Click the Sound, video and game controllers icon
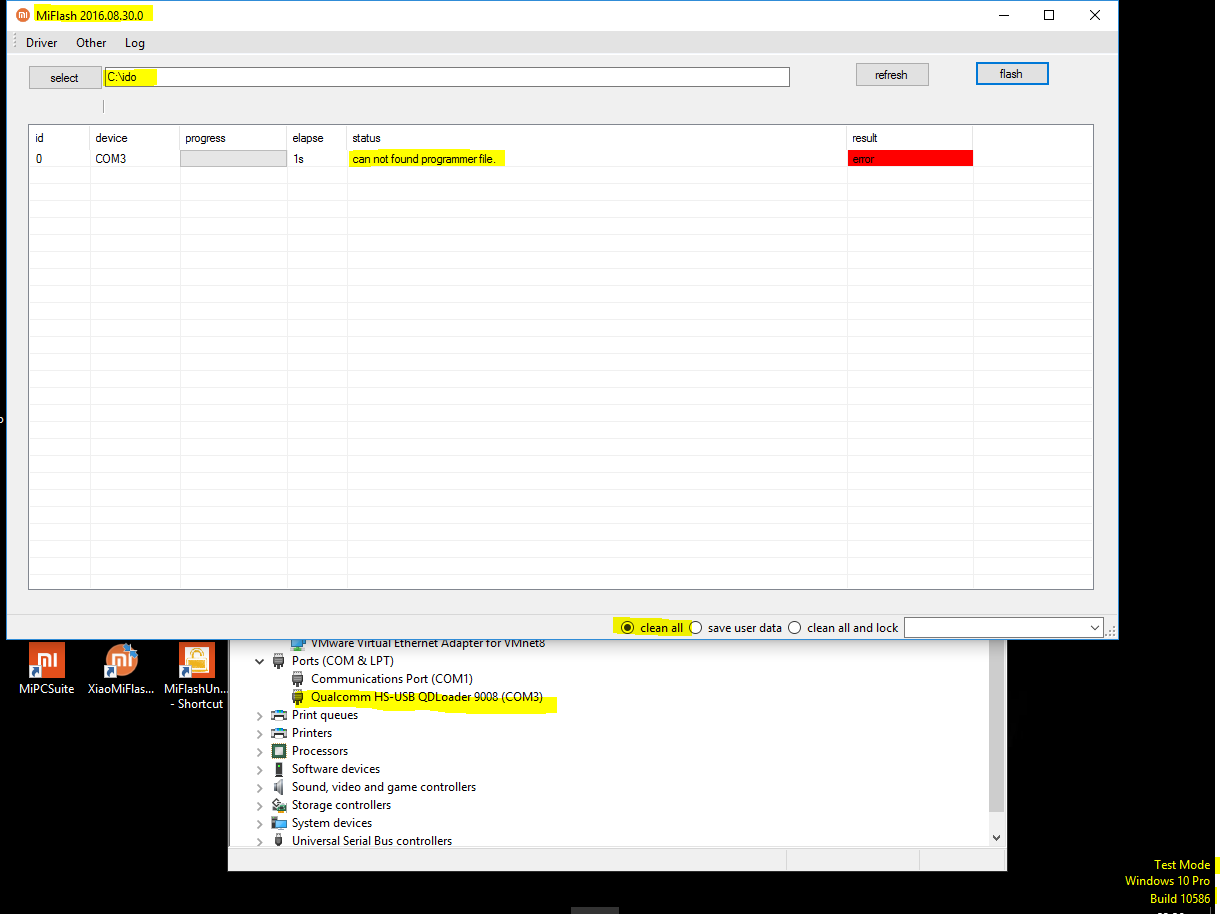Viewport: 1220px width, 914px height. 279,787
